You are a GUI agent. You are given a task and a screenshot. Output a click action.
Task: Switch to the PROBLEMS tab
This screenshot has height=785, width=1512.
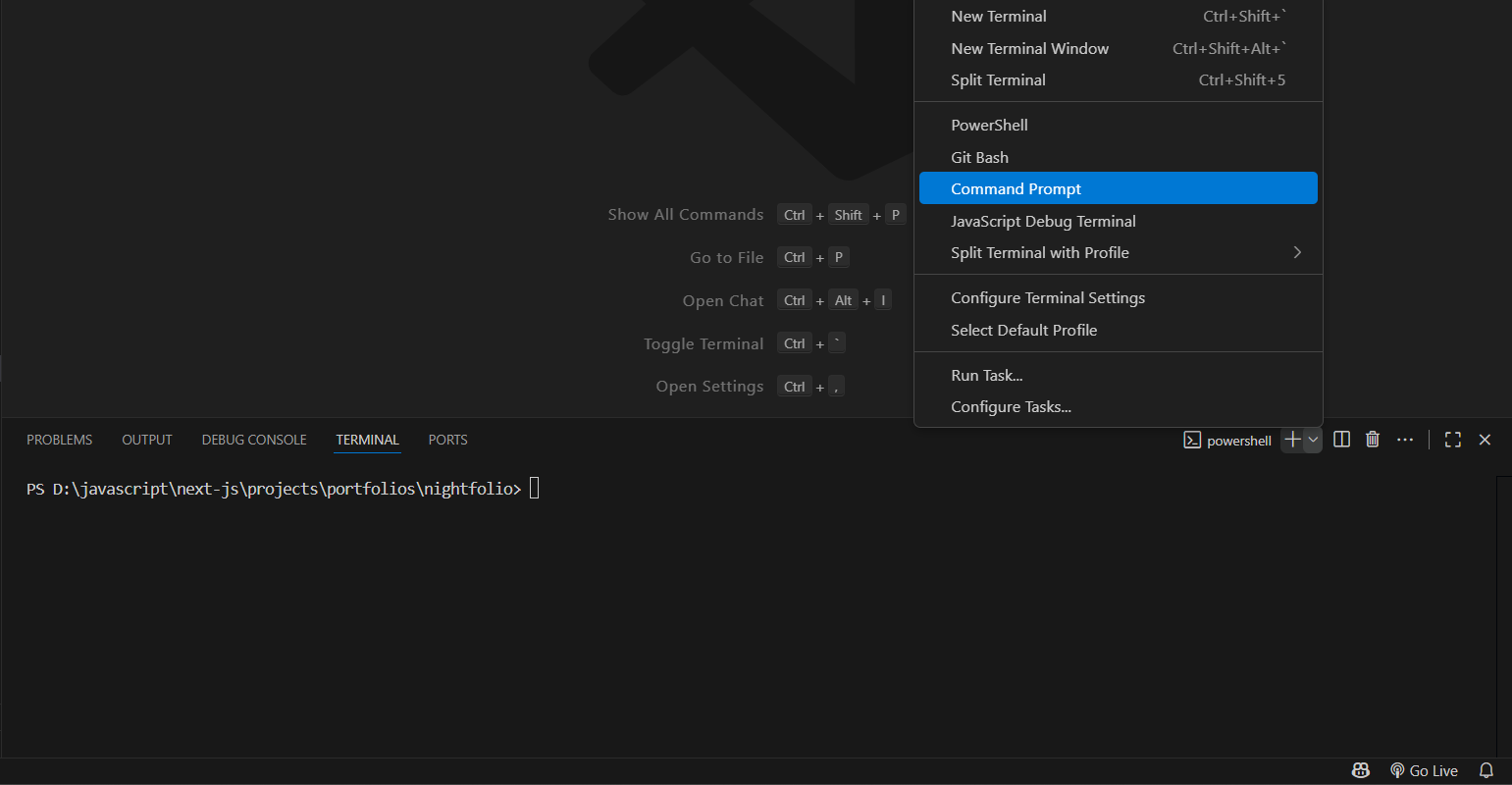click(59, 440)
